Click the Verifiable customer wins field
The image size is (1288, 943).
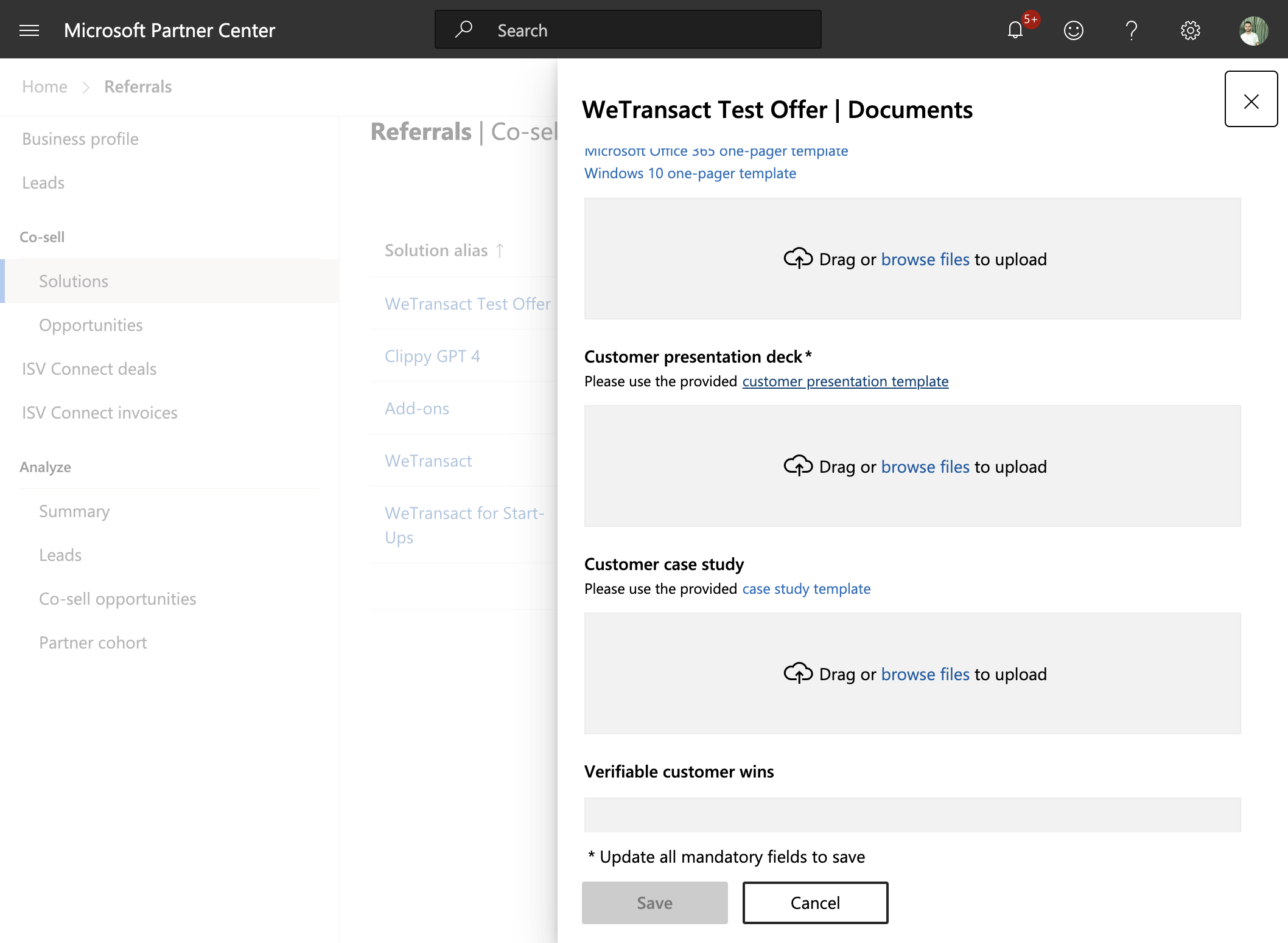pos(912,815)
